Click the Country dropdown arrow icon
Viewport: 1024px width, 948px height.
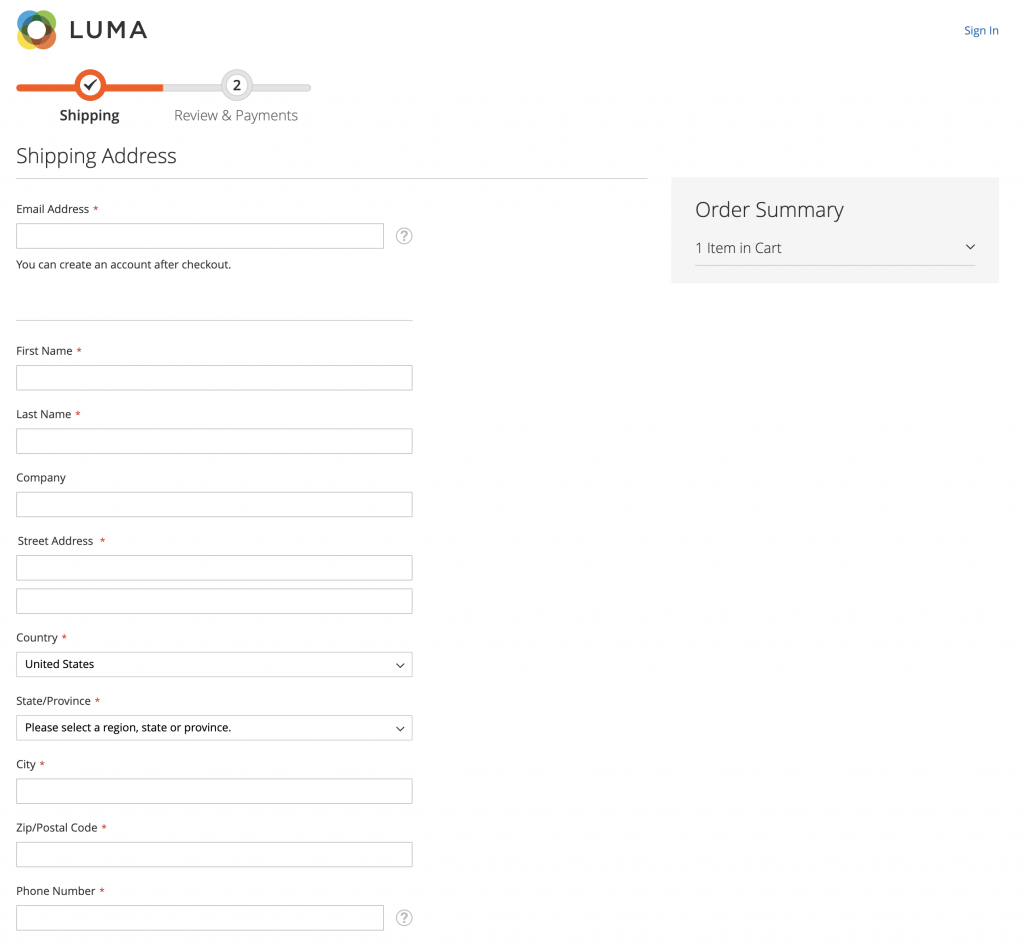400,664
